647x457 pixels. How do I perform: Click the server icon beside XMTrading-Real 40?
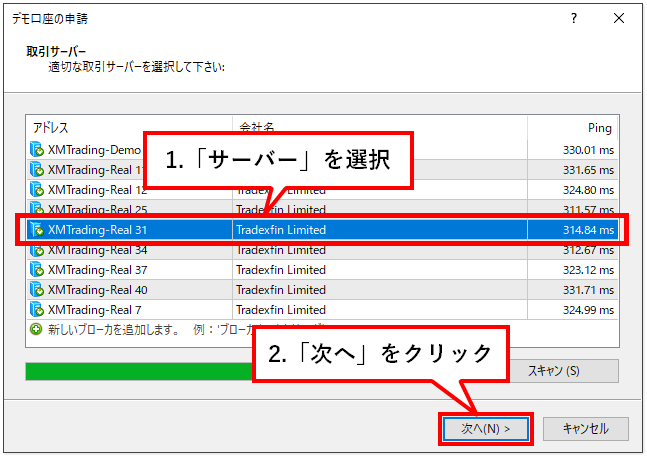click(37, 290)
